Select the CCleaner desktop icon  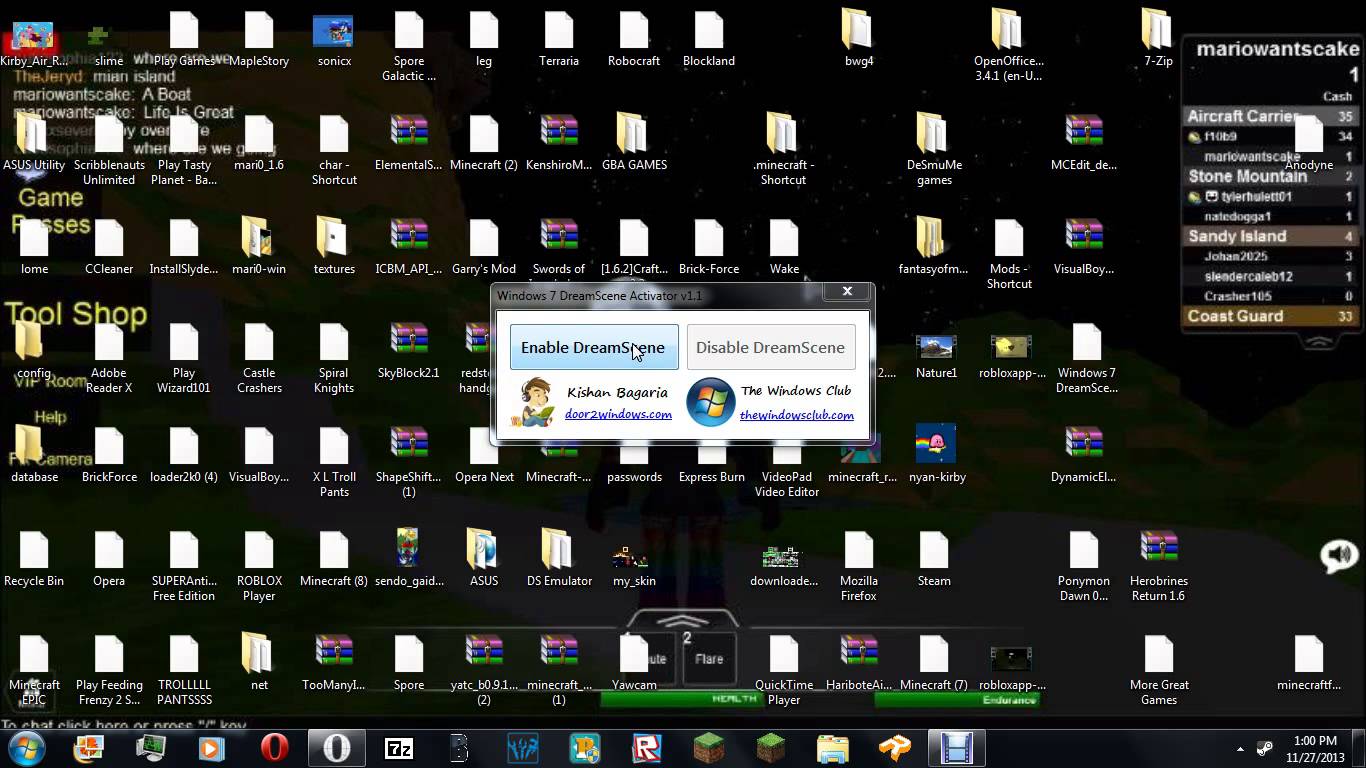(109, 247)
